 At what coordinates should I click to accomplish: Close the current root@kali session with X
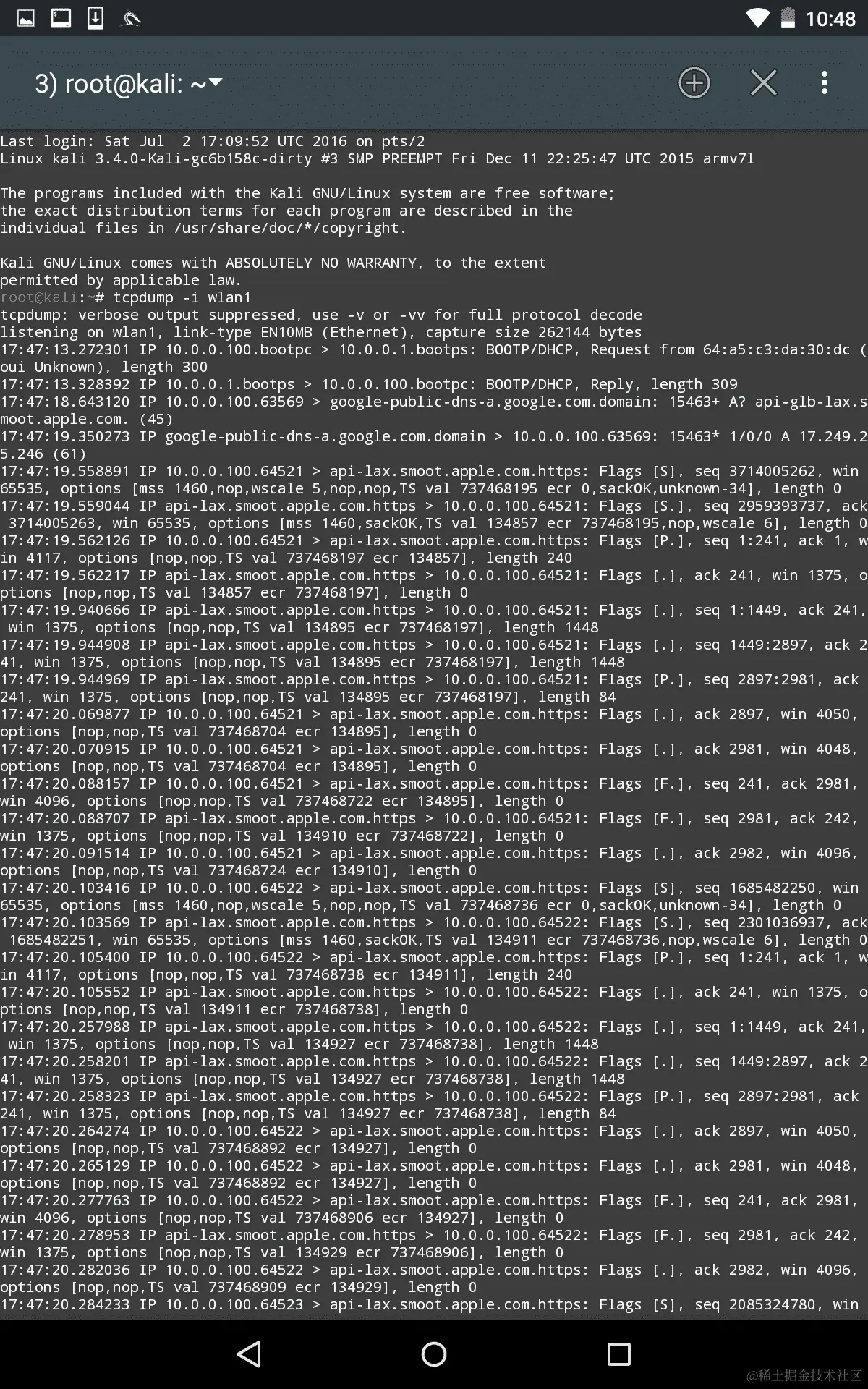(763, 83)
